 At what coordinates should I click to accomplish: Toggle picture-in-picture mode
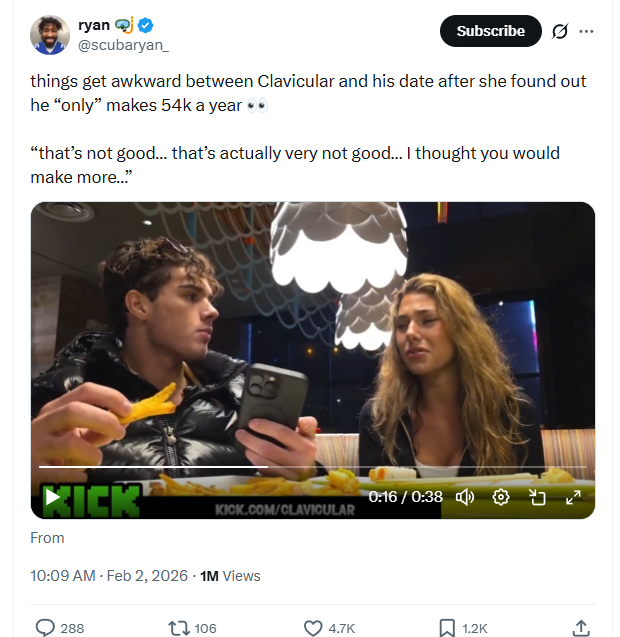pos(537,497)
